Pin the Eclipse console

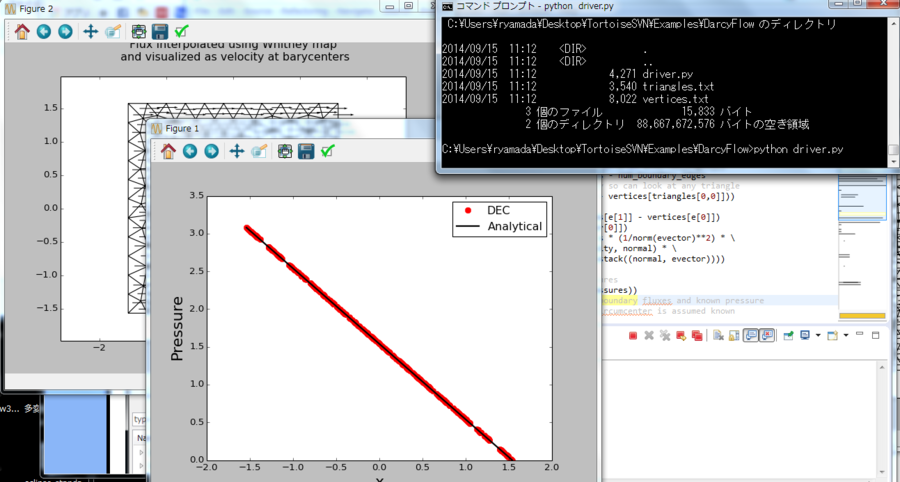(789, 336)
